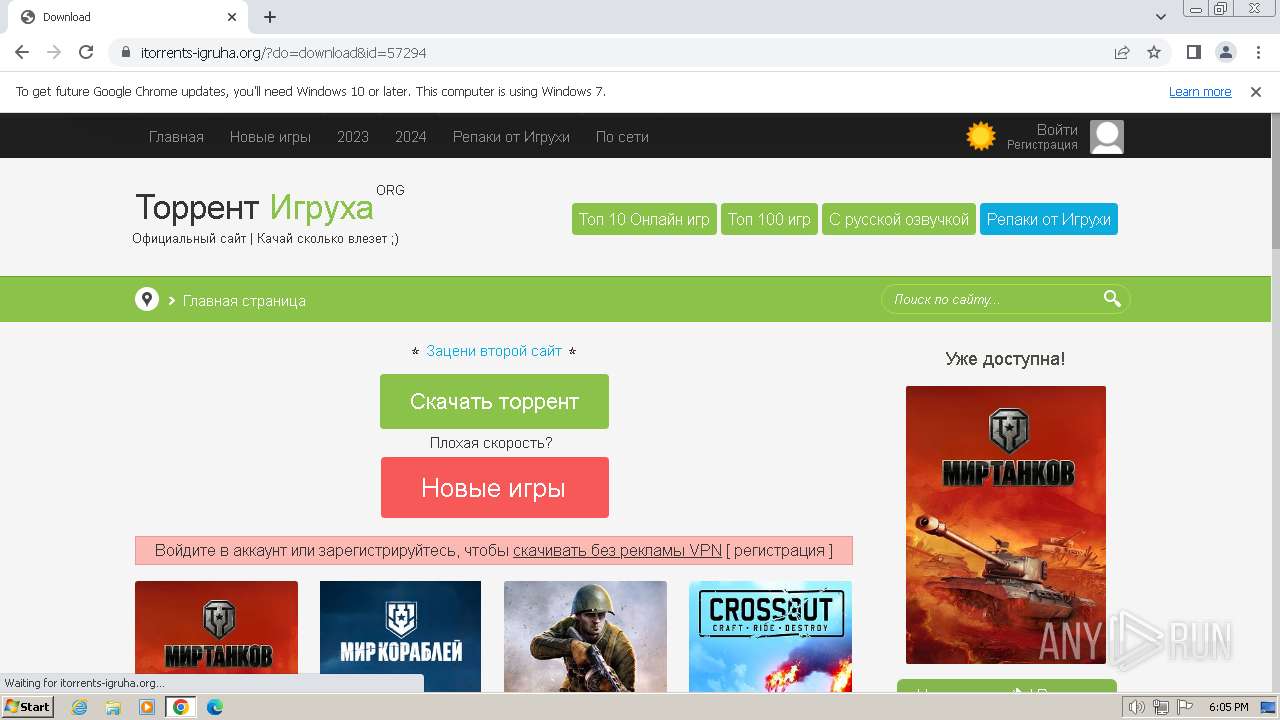Open the Мир кораблей game thumbnail
The image size is (1280, 720).
coord(400,636)
